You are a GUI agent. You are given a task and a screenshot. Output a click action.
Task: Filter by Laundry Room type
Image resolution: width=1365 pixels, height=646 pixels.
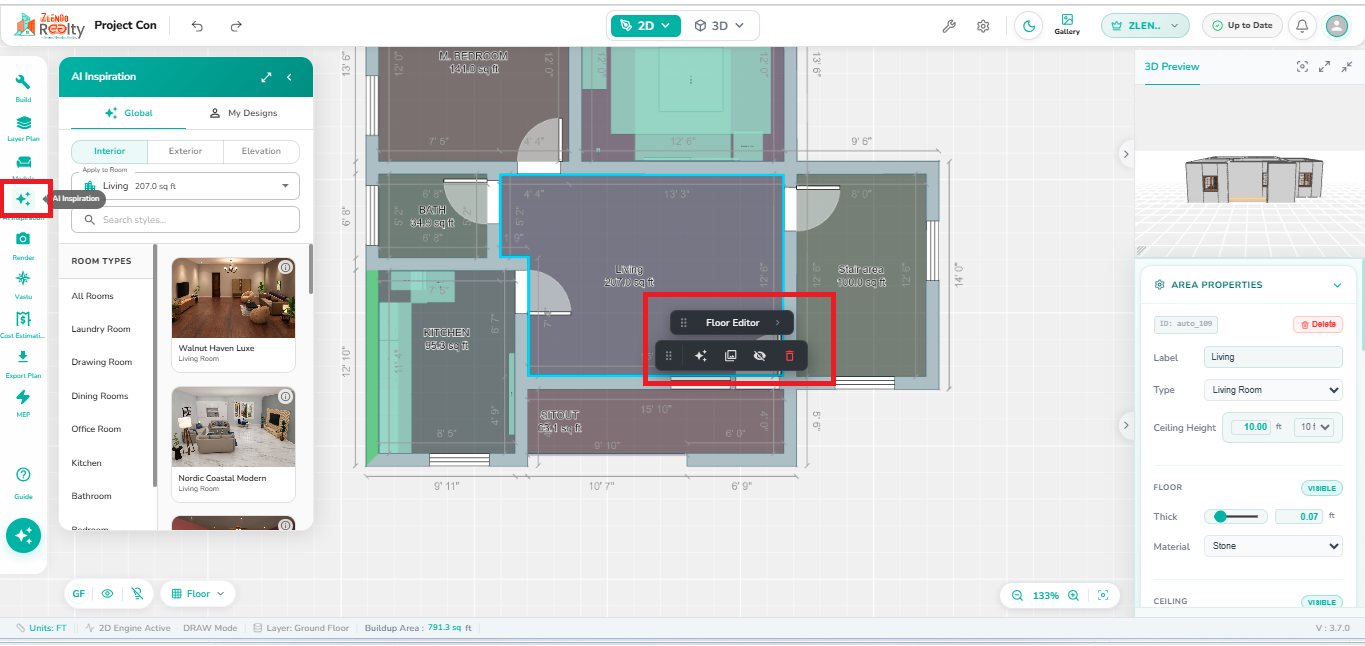[101, 329]
